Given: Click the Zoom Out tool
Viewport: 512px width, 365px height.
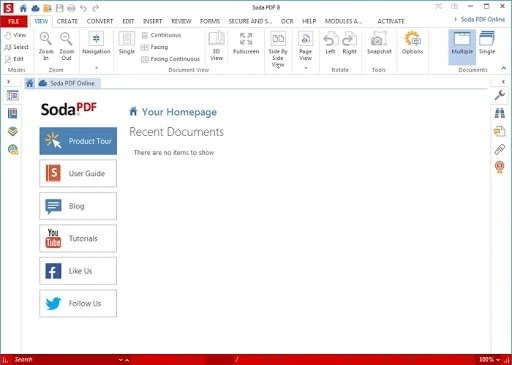Looking at the screenshot, I should pyautogui.click(x=66, y=46).
